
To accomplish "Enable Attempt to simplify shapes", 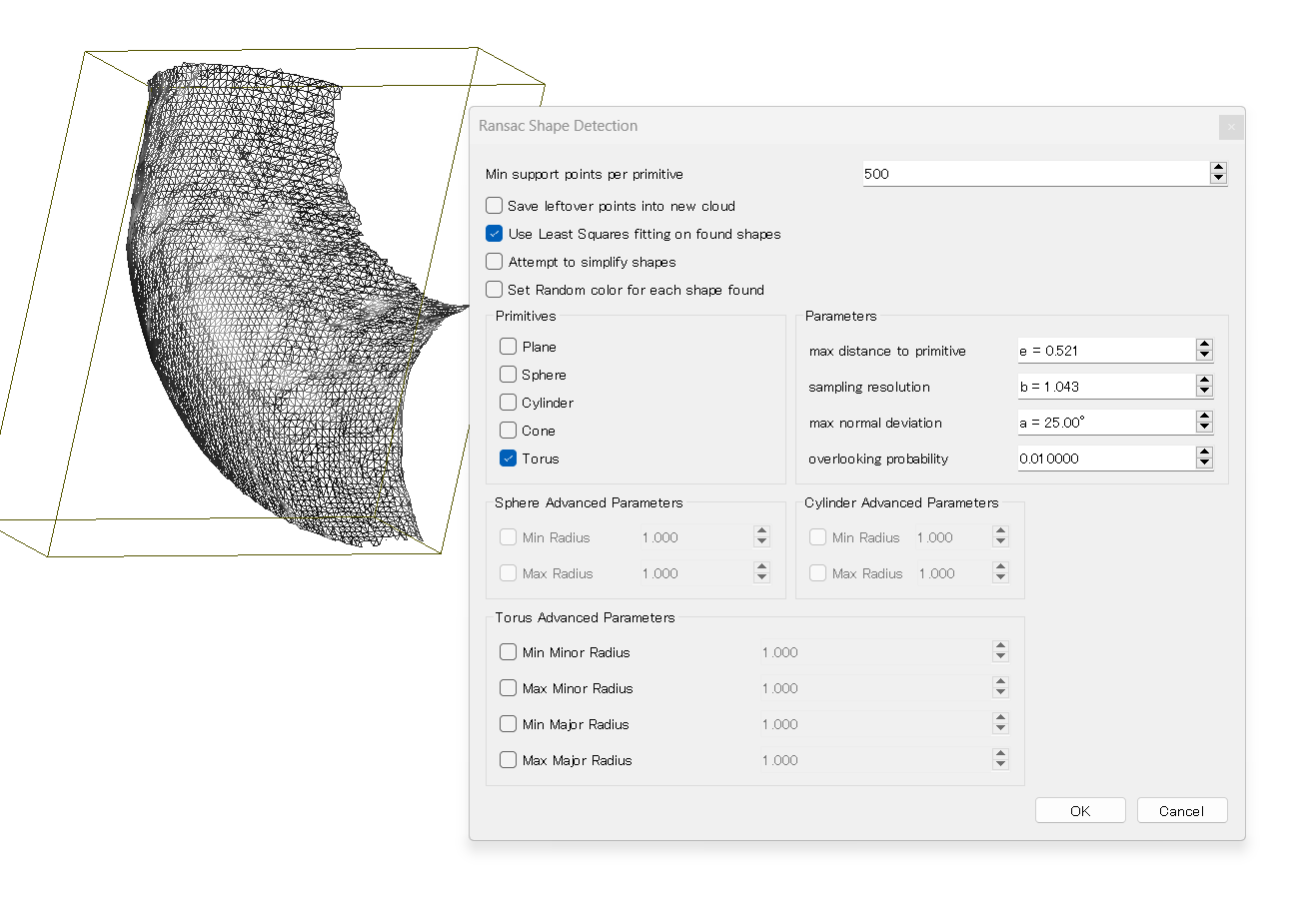I will 495,262.
